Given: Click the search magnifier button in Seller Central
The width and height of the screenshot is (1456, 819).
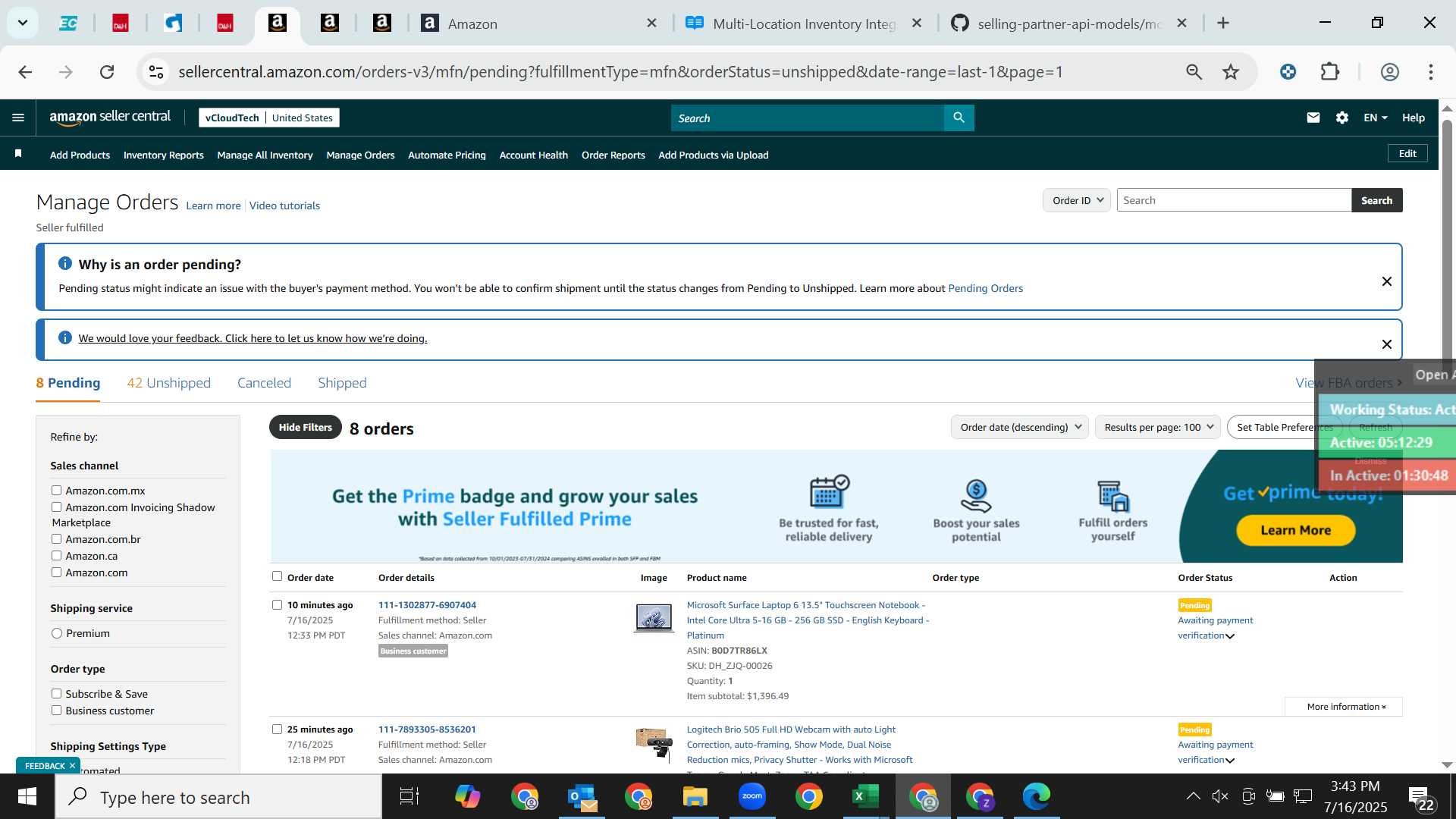Looking at the screenshot, I should [x=959, y=118].
